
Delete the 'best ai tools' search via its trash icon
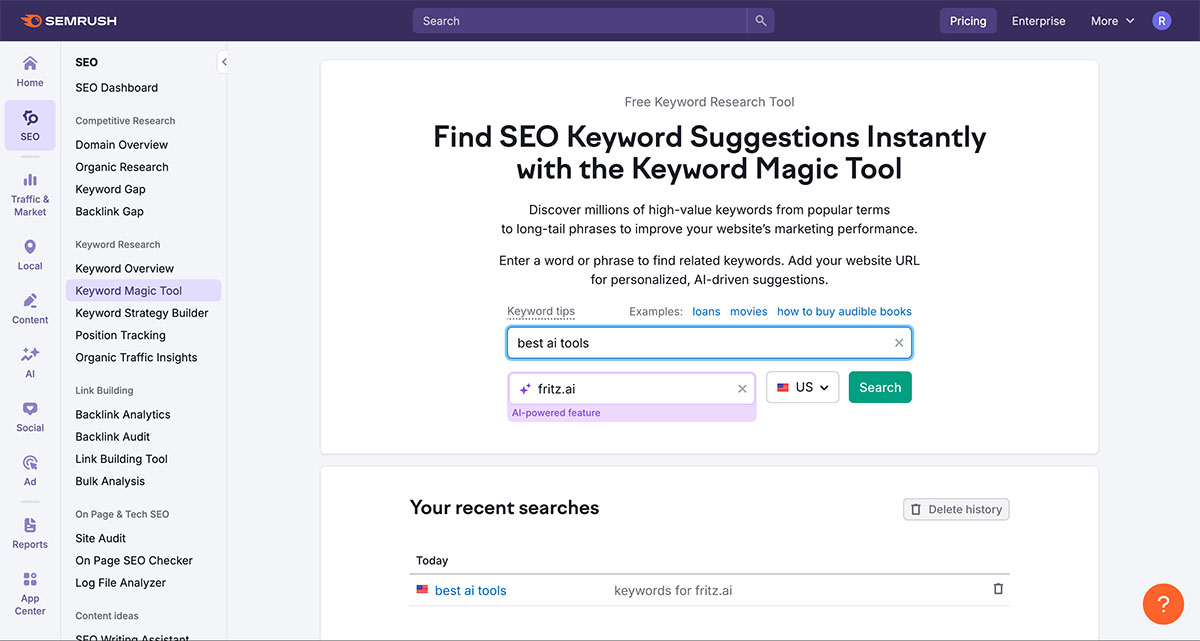point(997,590)
